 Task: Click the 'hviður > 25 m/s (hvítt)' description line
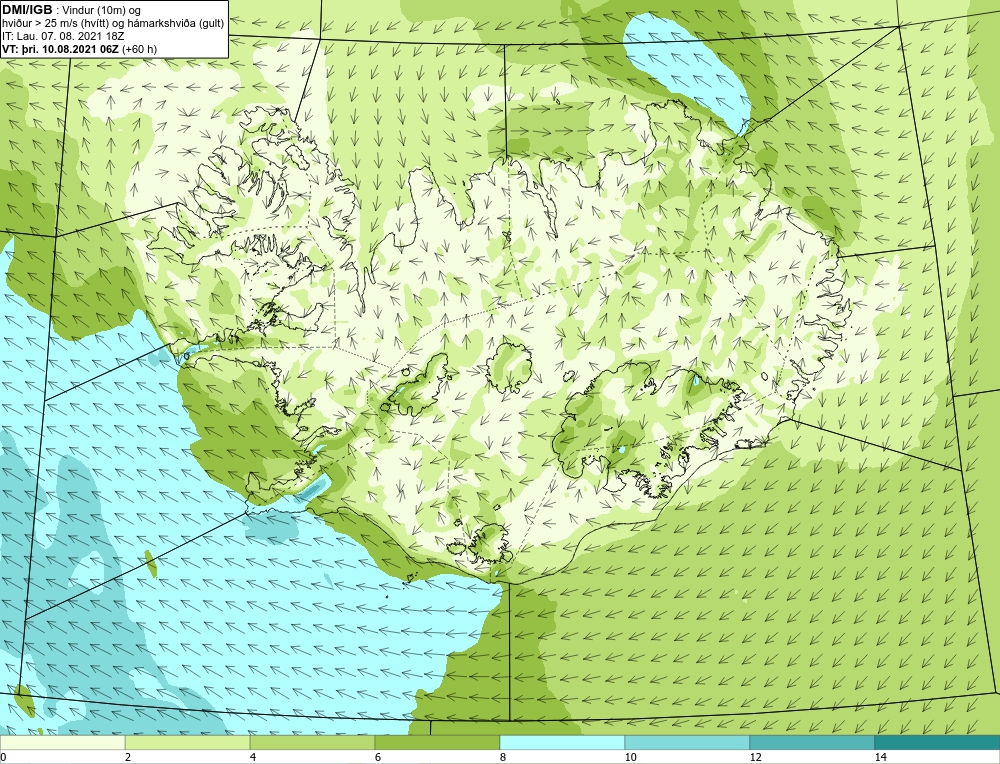pos(114,23)
